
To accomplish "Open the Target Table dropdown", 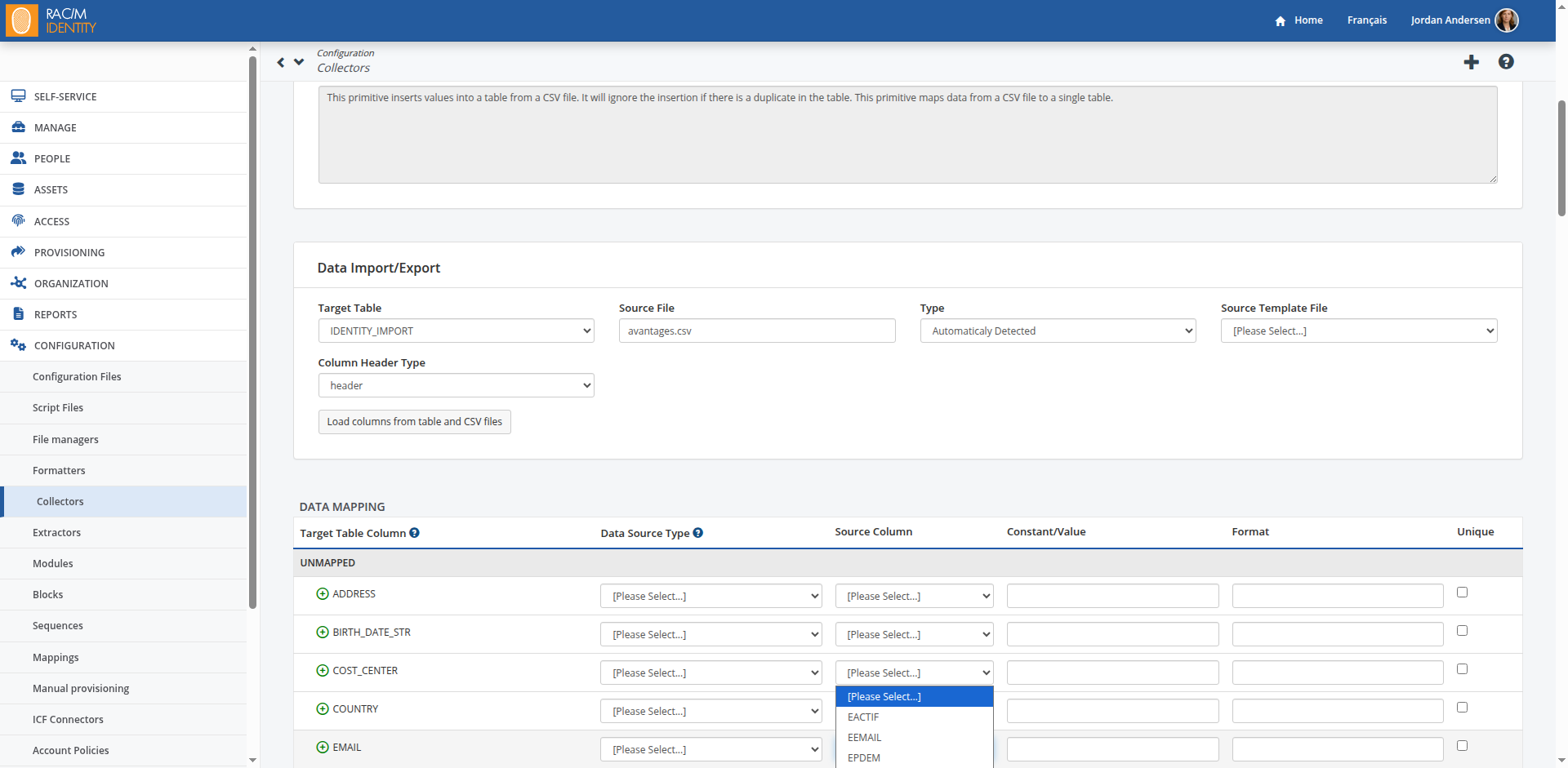I will click(x=456, y=331).
